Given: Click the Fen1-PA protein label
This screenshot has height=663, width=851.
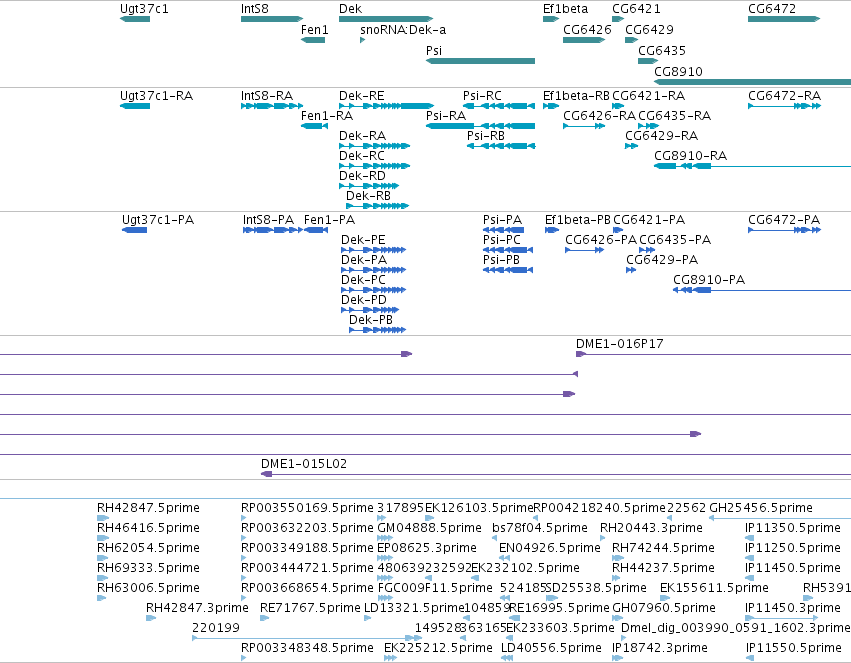Looking at the screenshot, I should [329, 220].
